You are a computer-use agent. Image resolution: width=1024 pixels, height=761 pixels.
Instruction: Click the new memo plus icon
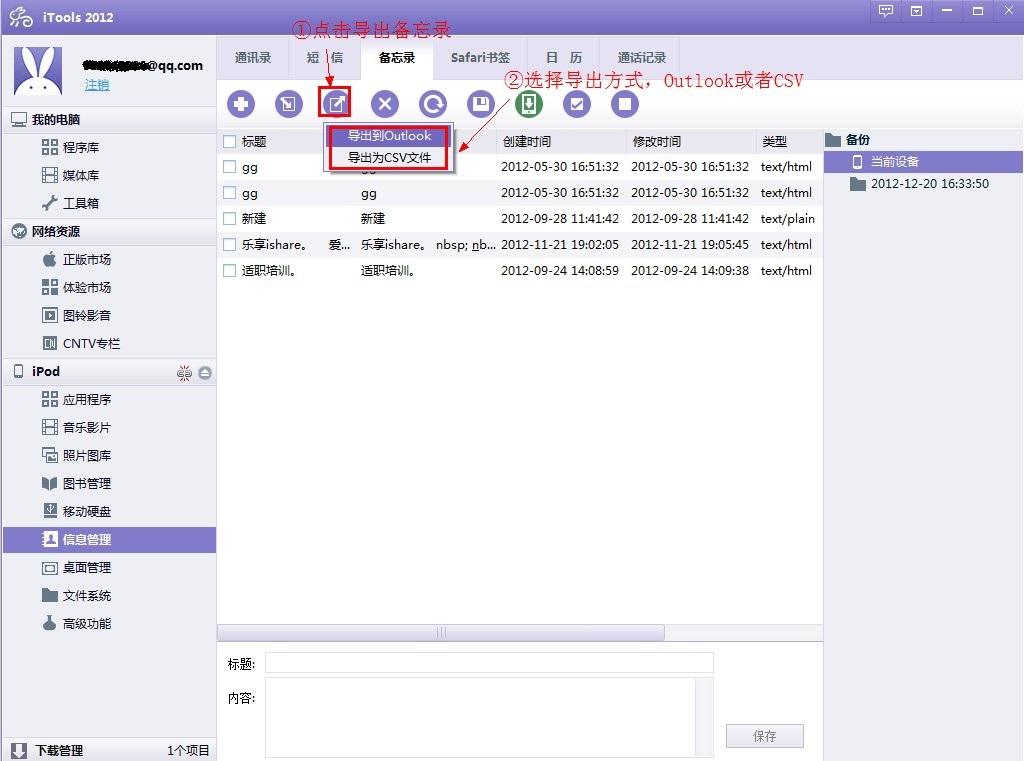[x=241, y=104]
